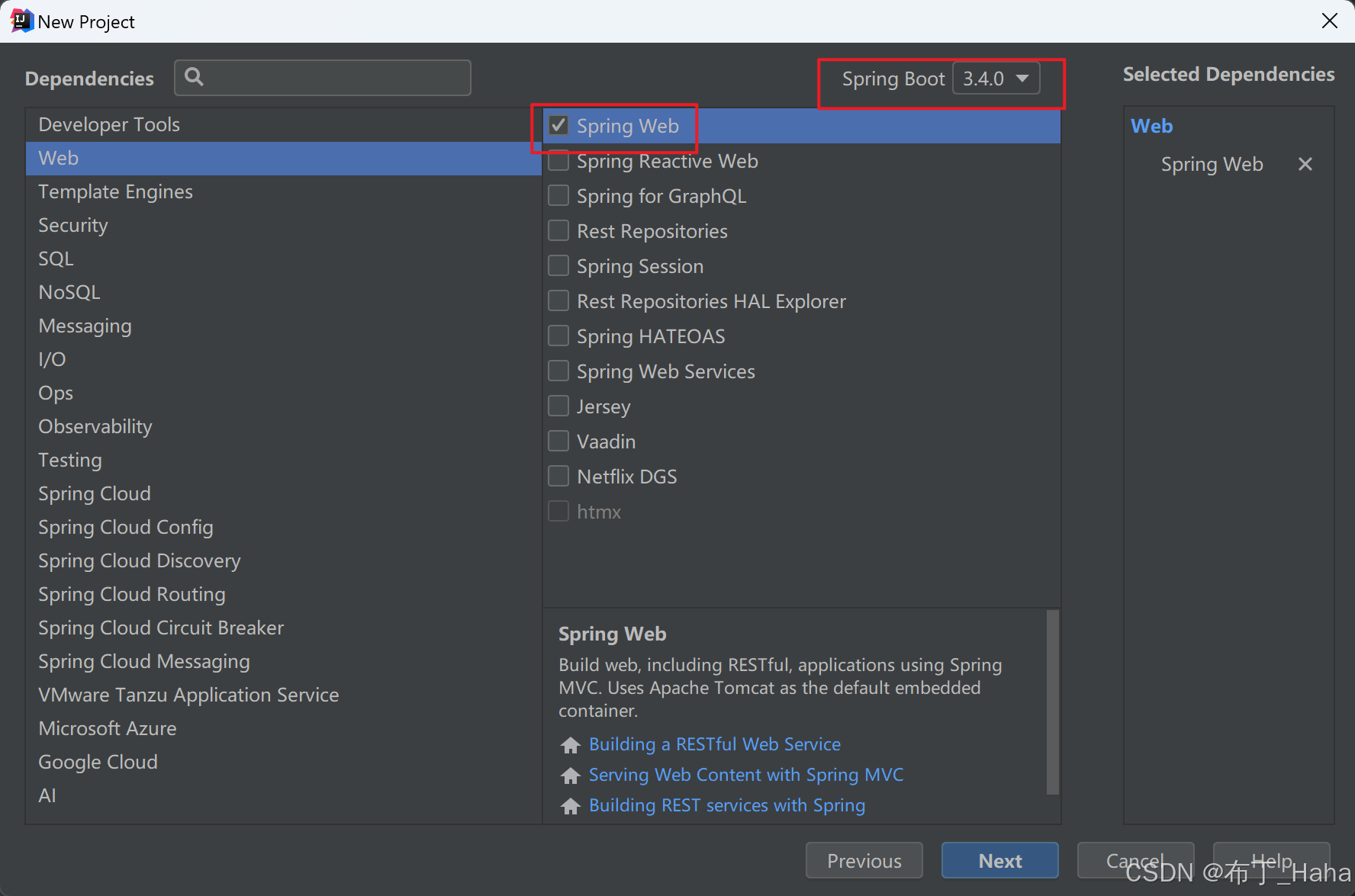Click the Web heading in Selected Dependencies
Viewport: 1355px width, 896px height.
point(1151,126)
